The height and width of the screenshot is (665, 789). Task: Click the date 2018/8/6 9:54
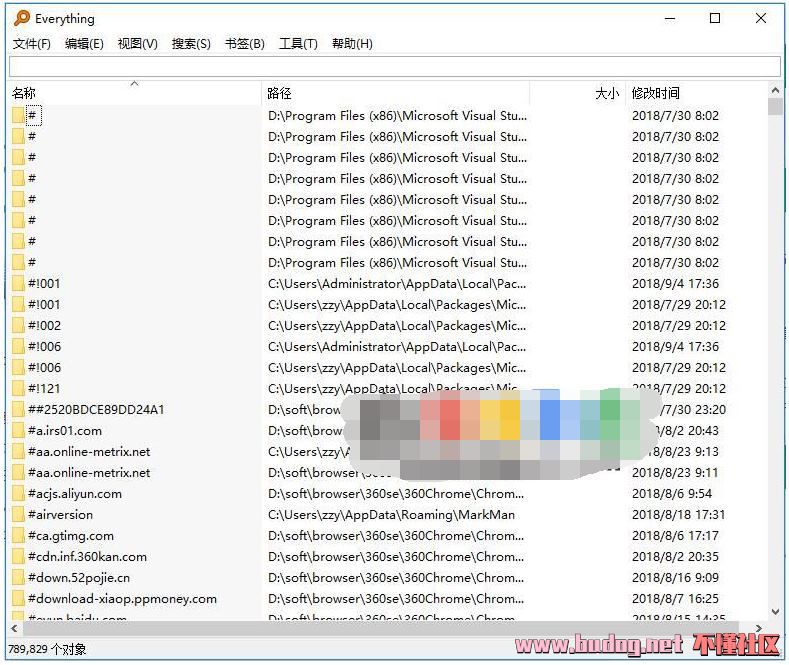(x=672, y=493)
